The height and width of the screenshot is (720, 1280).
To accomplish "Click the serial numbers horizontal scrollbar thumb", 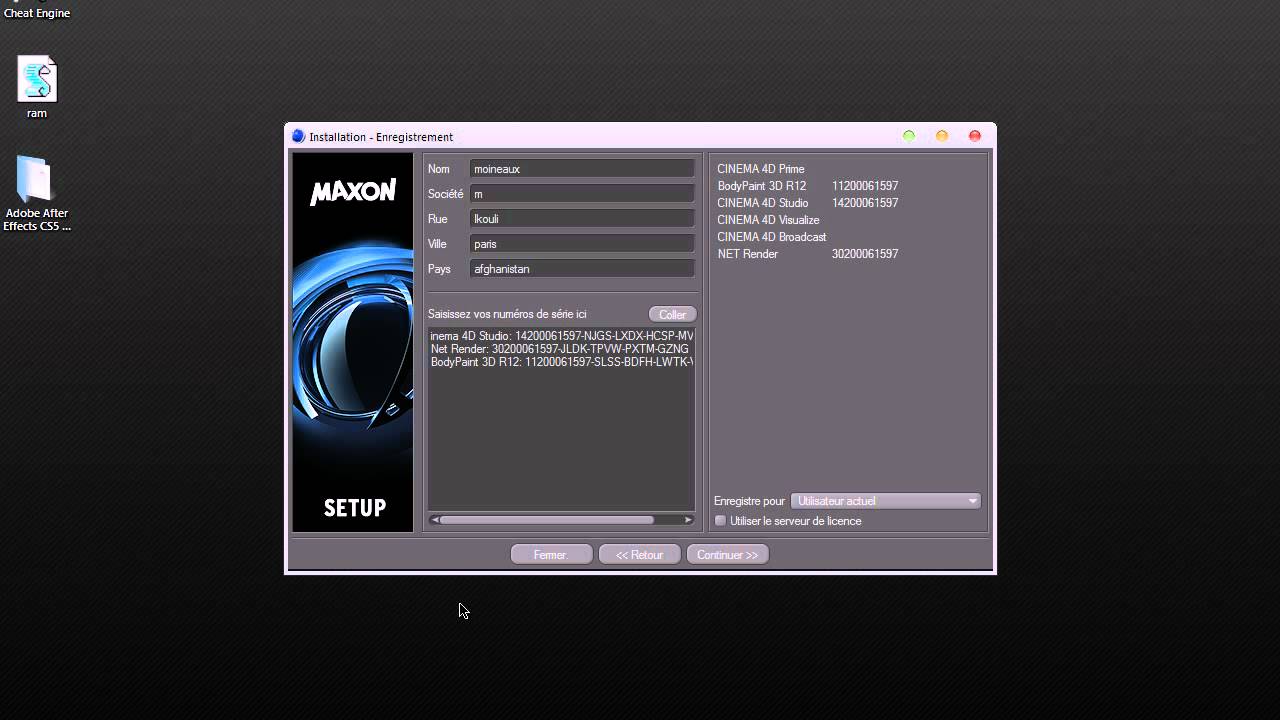I will pyautogui.click(x=547, y=520).
